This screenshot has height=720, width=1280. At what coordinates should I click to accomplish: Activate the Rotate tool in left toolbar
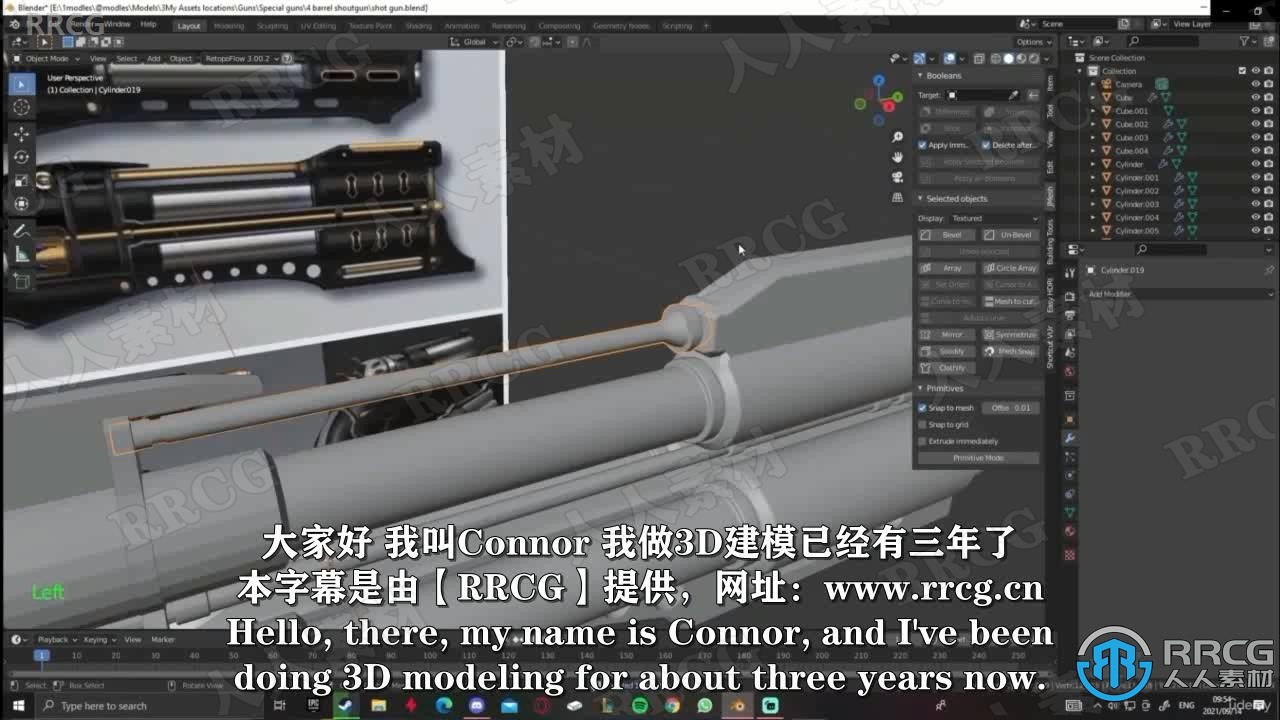(x=21, y=158)
